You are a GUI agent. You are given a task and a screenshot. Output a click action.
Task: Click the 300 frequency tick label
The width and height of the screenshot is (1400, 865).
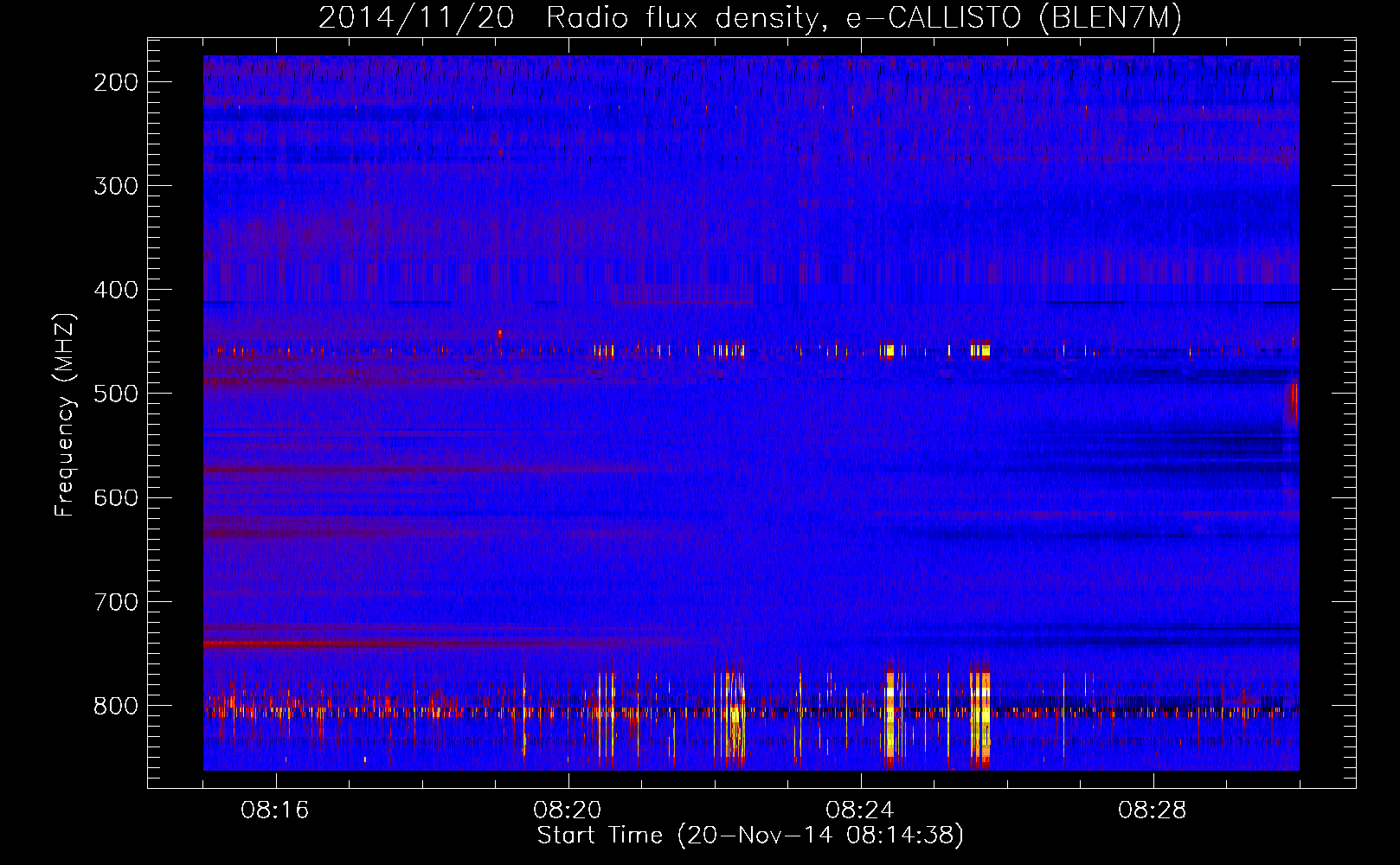tap(116, 186)
